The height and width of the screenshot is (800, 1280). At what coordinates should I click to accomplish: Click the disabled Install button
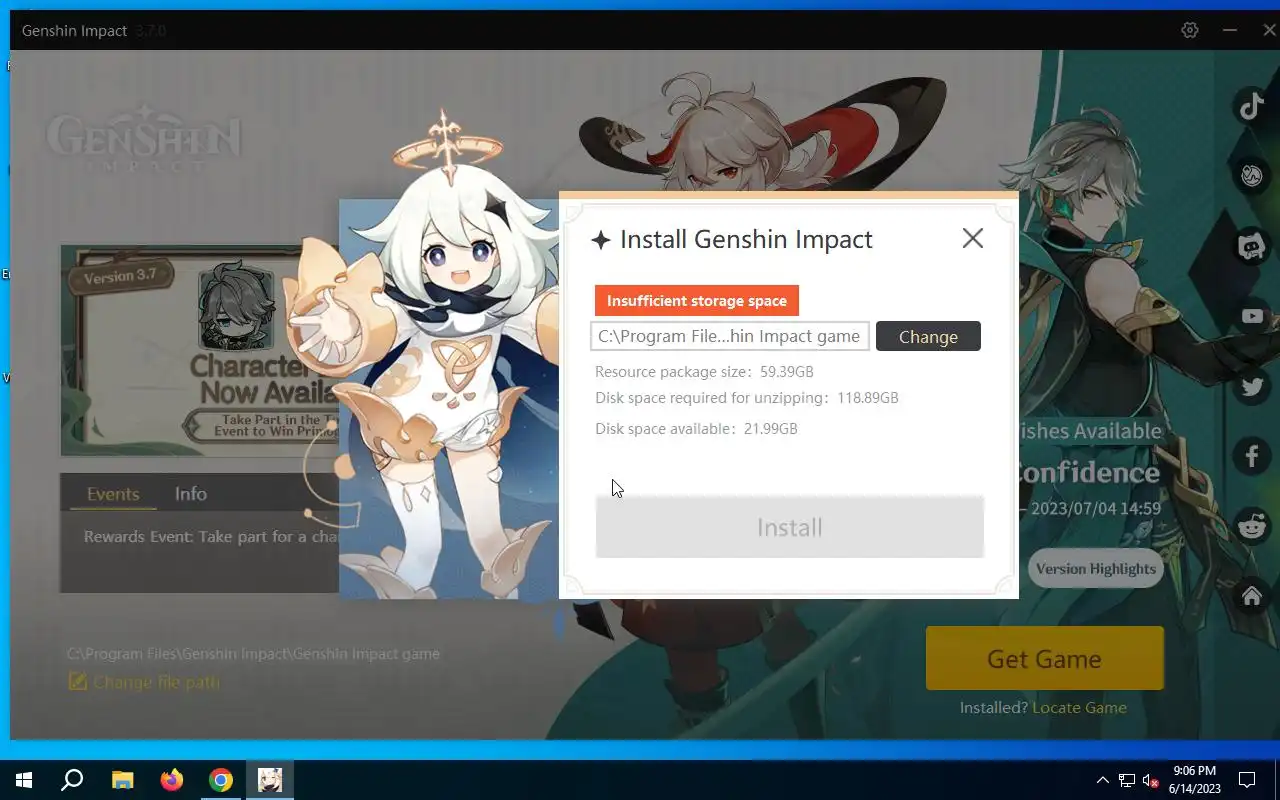[790, 527]
